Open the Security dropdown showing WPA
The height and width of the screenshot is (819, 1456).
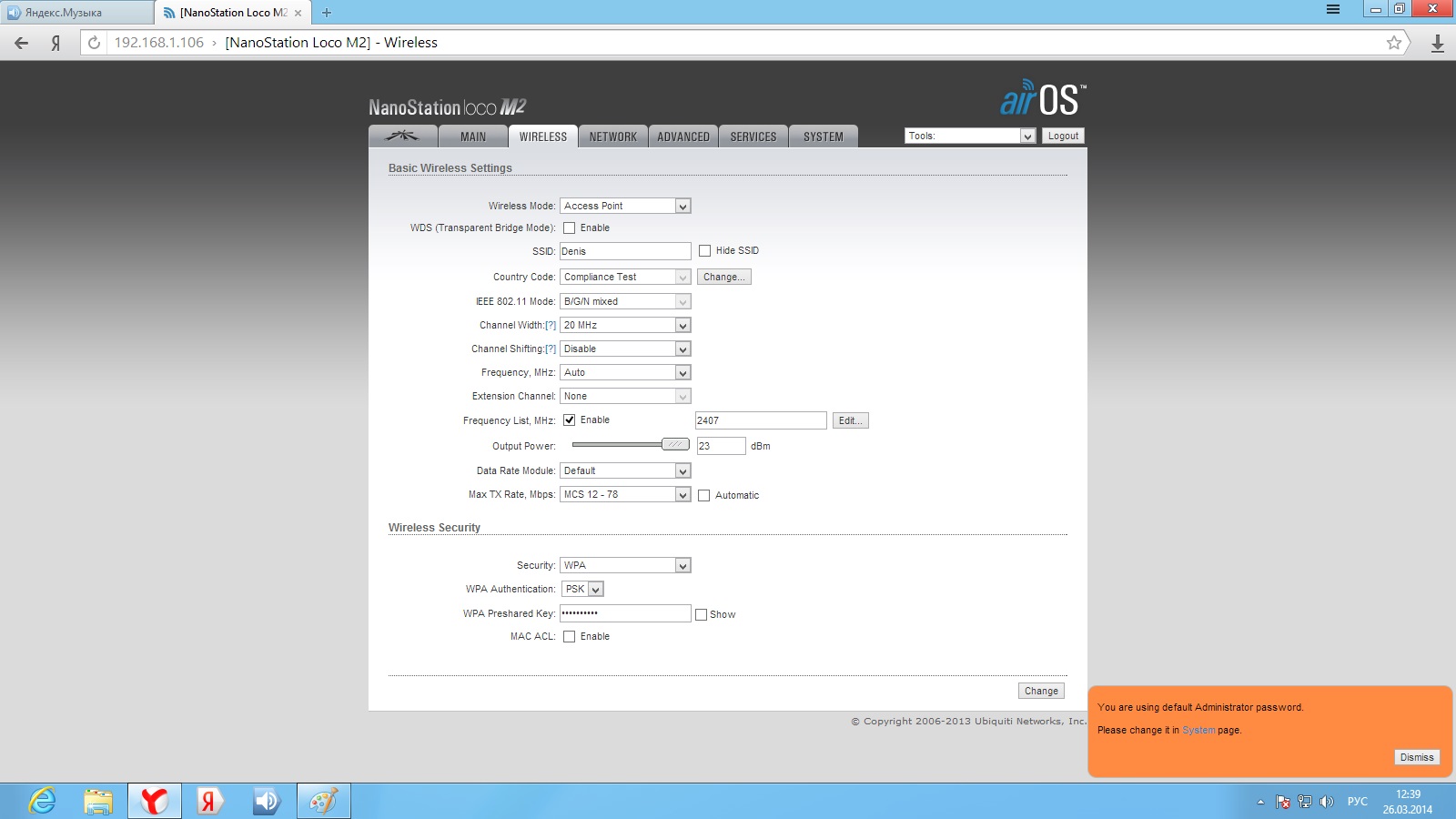click(x=625, y=566)
